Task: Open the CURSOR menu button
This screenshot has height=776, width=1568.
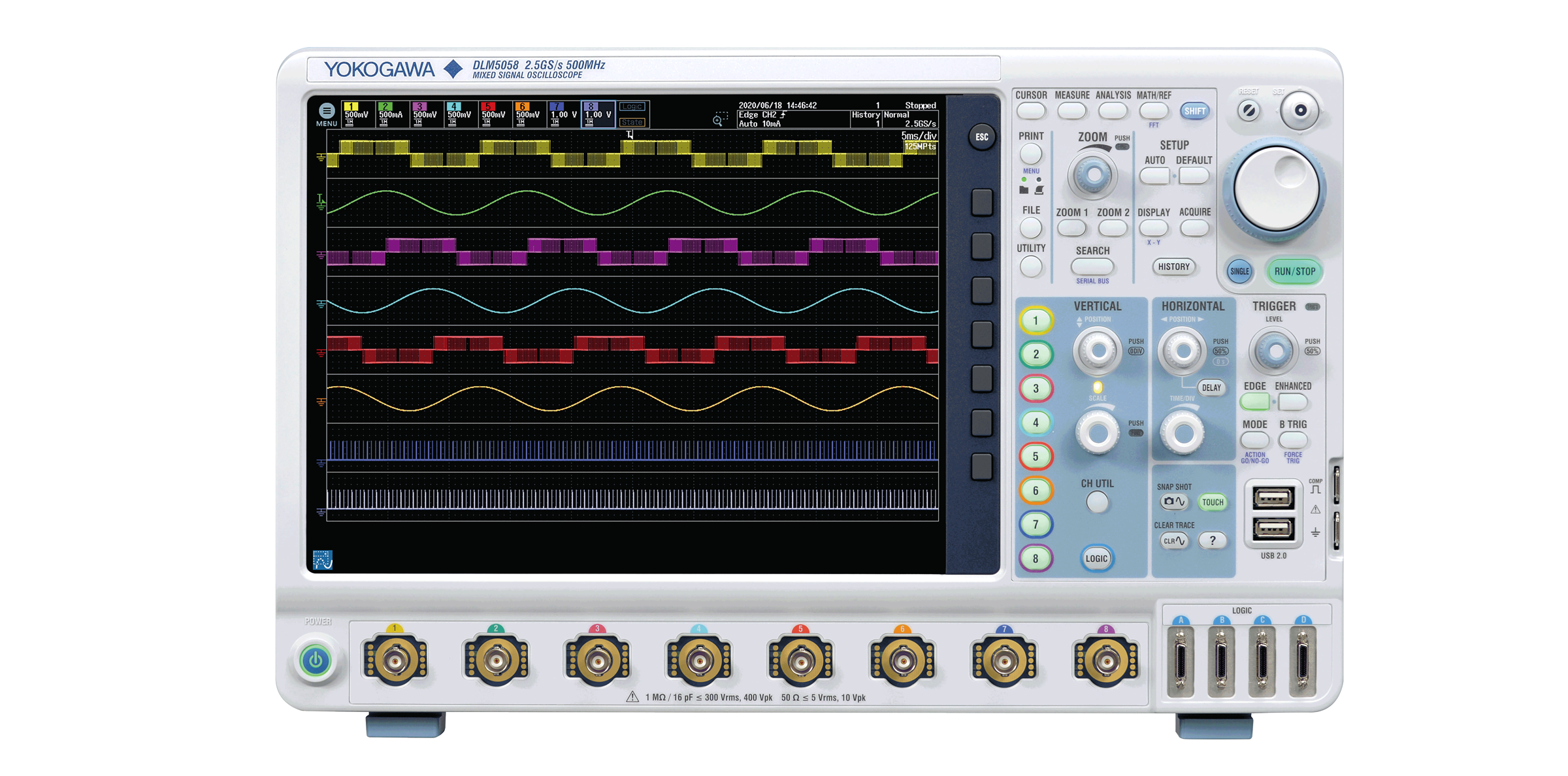Action: click(1031, 111)
